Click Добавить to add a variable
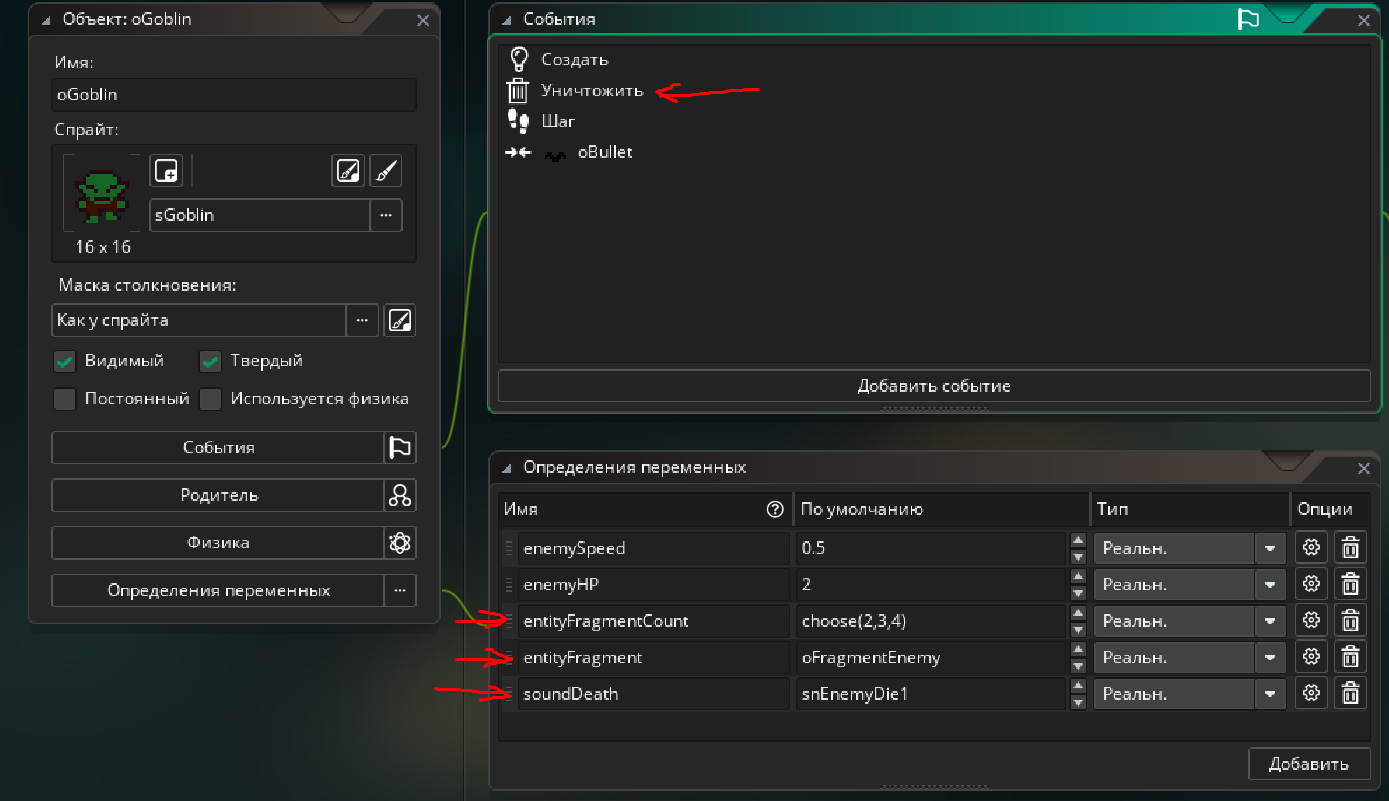Viewport: 1389px width, 801px height. (1308, 764)
